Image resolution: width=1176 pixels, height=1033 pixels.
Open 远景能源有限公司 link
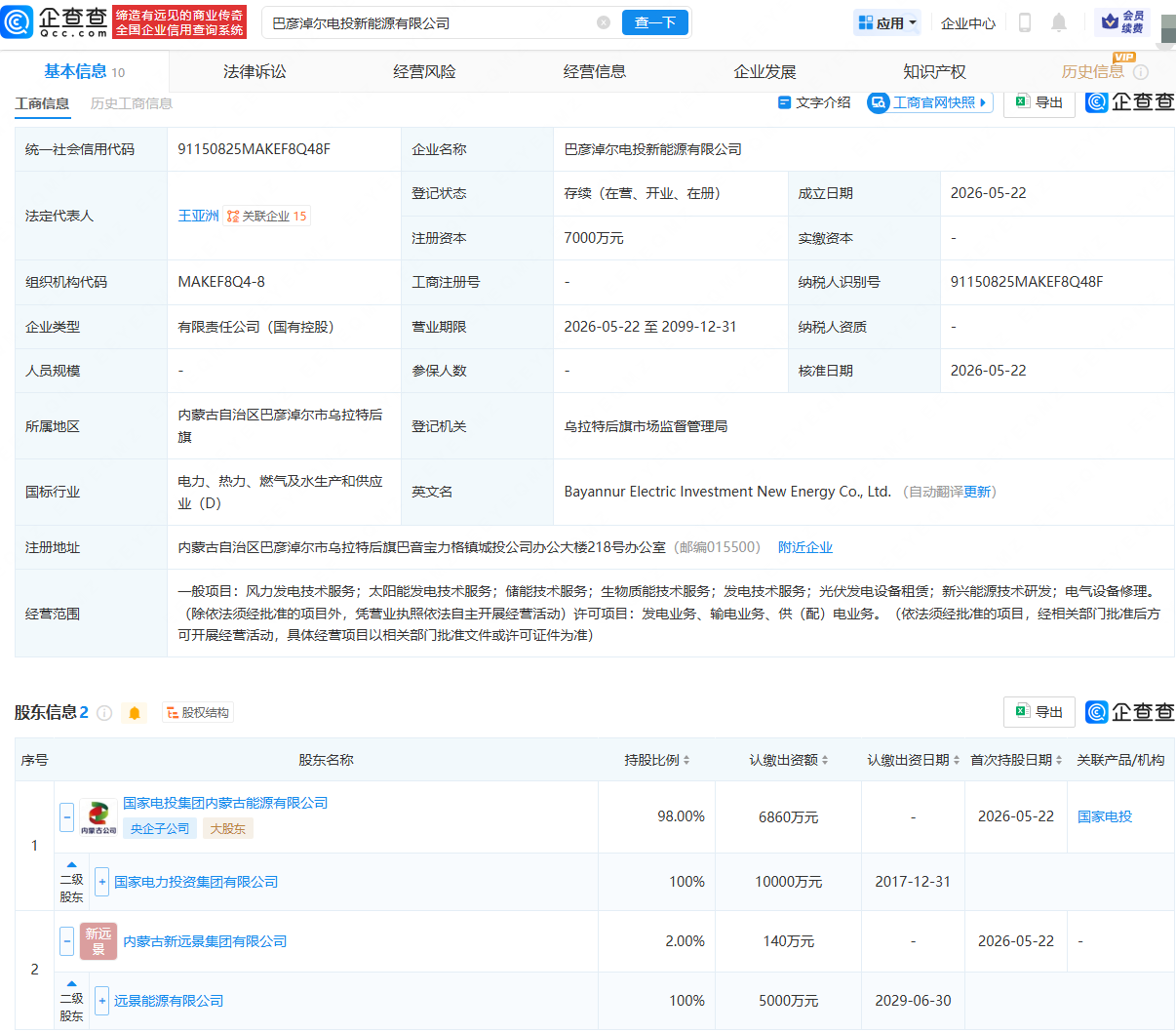coord(169,1001)
